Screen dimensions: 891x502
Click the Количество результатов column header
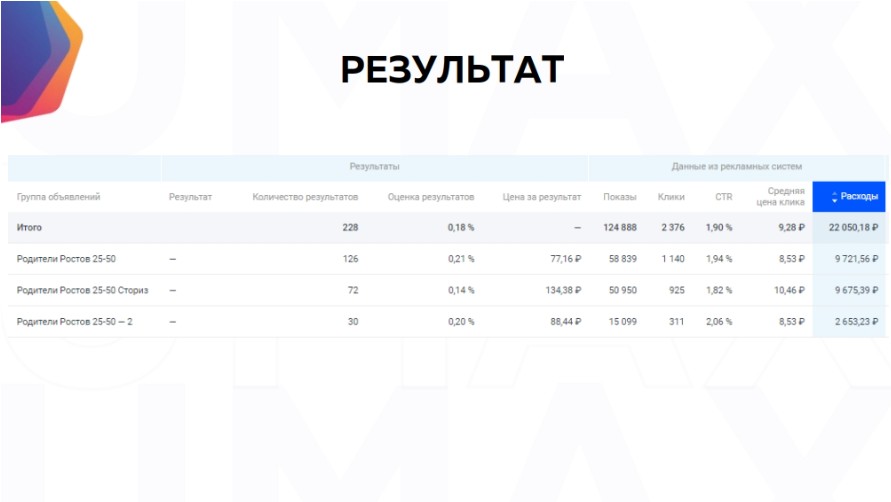305,197
